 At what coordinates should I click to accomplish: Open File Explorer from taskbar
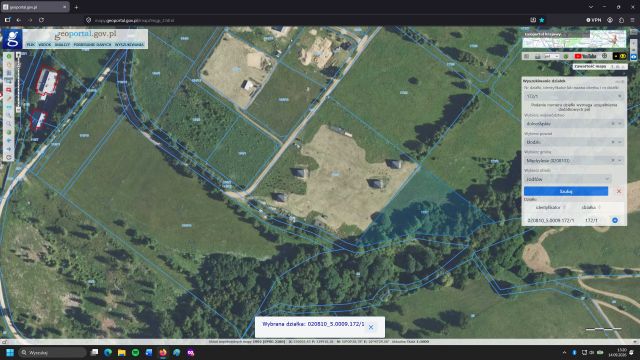(x=122, y=352)
